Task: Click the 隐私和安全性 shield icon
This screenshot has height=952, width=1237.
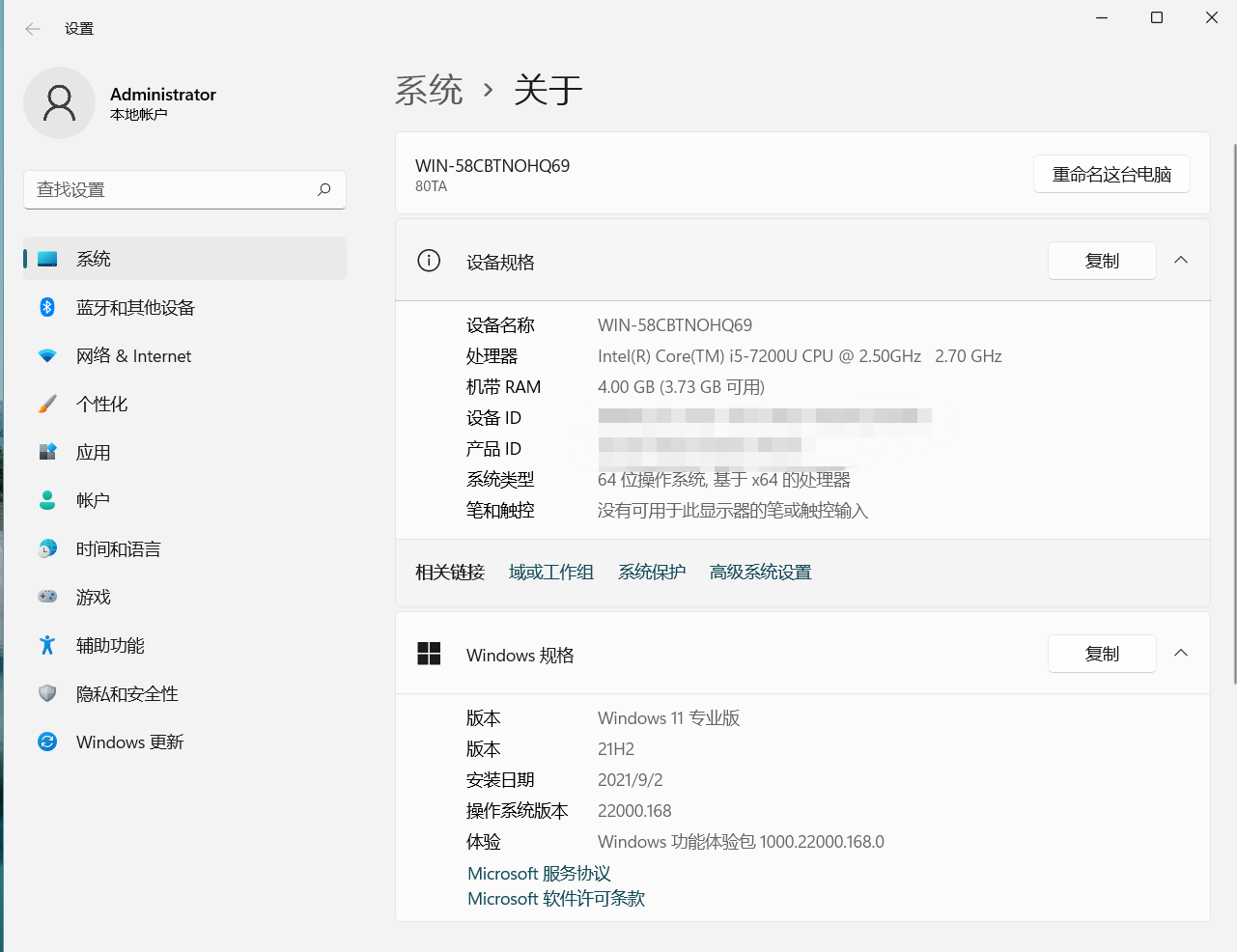Action: pos(47,693)
